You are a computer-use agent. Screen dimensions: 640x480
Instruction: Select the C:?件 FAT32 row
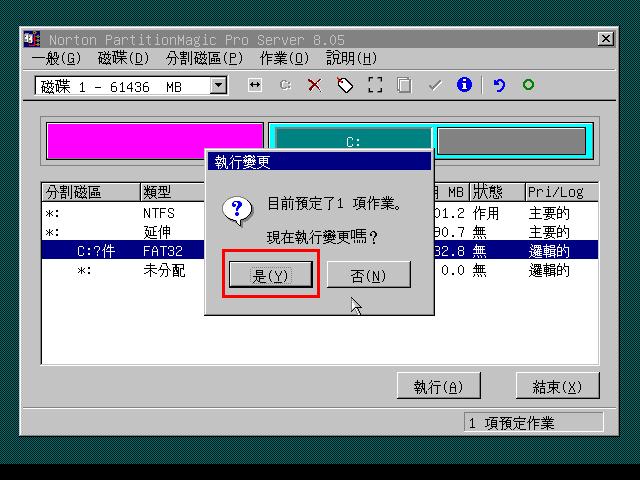click(320, 251)
